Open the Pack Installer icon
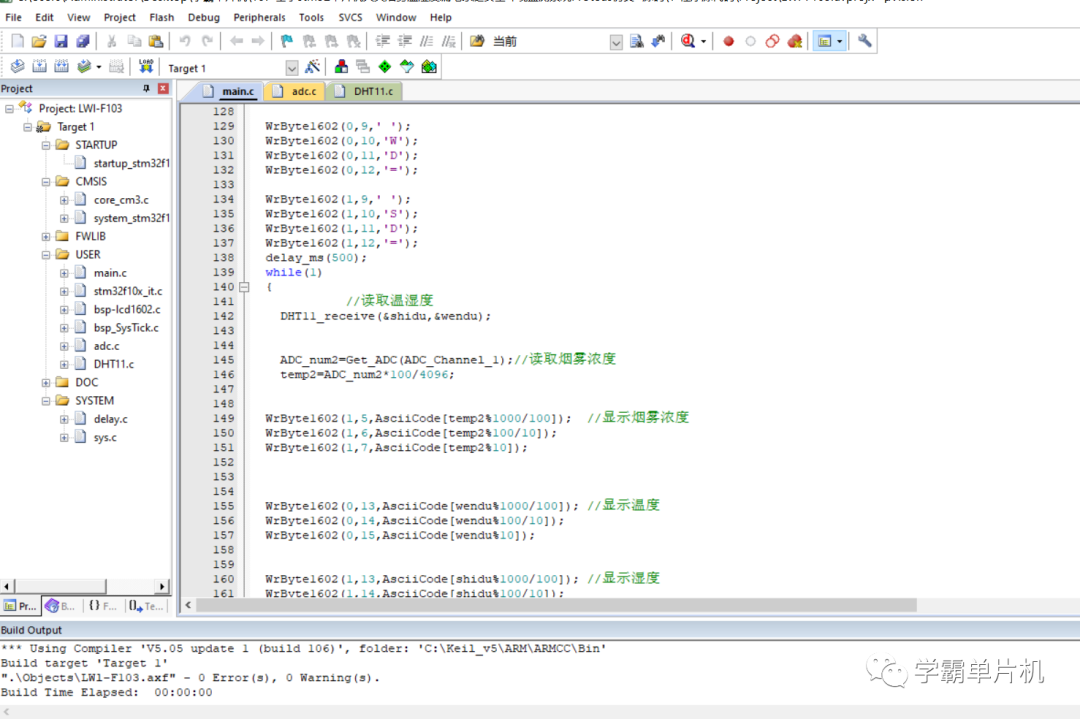This screenshot has width=1080, height=719. point(429,67)
